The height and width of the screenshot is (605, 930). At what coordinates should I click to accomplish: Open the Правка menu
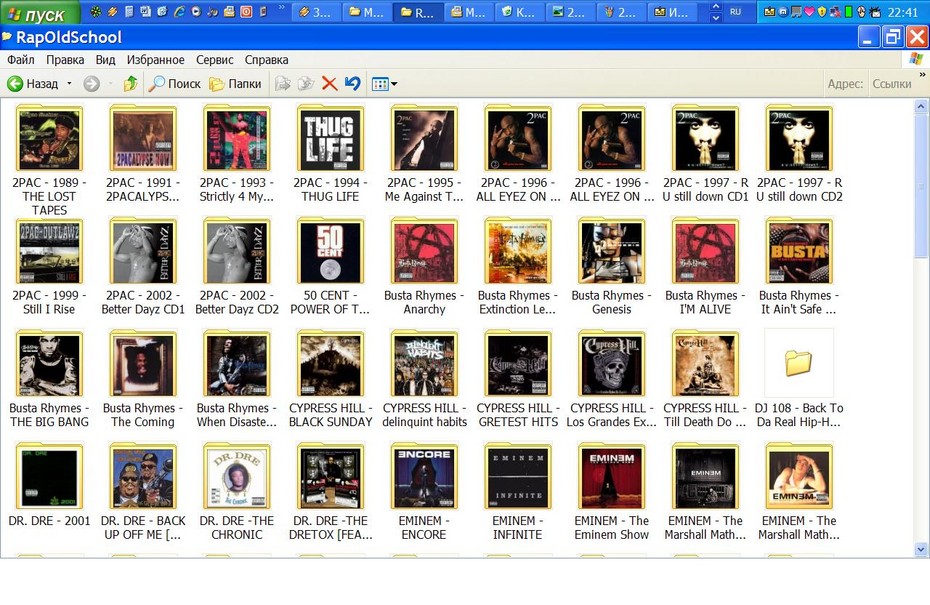click(x=65, y=59)
